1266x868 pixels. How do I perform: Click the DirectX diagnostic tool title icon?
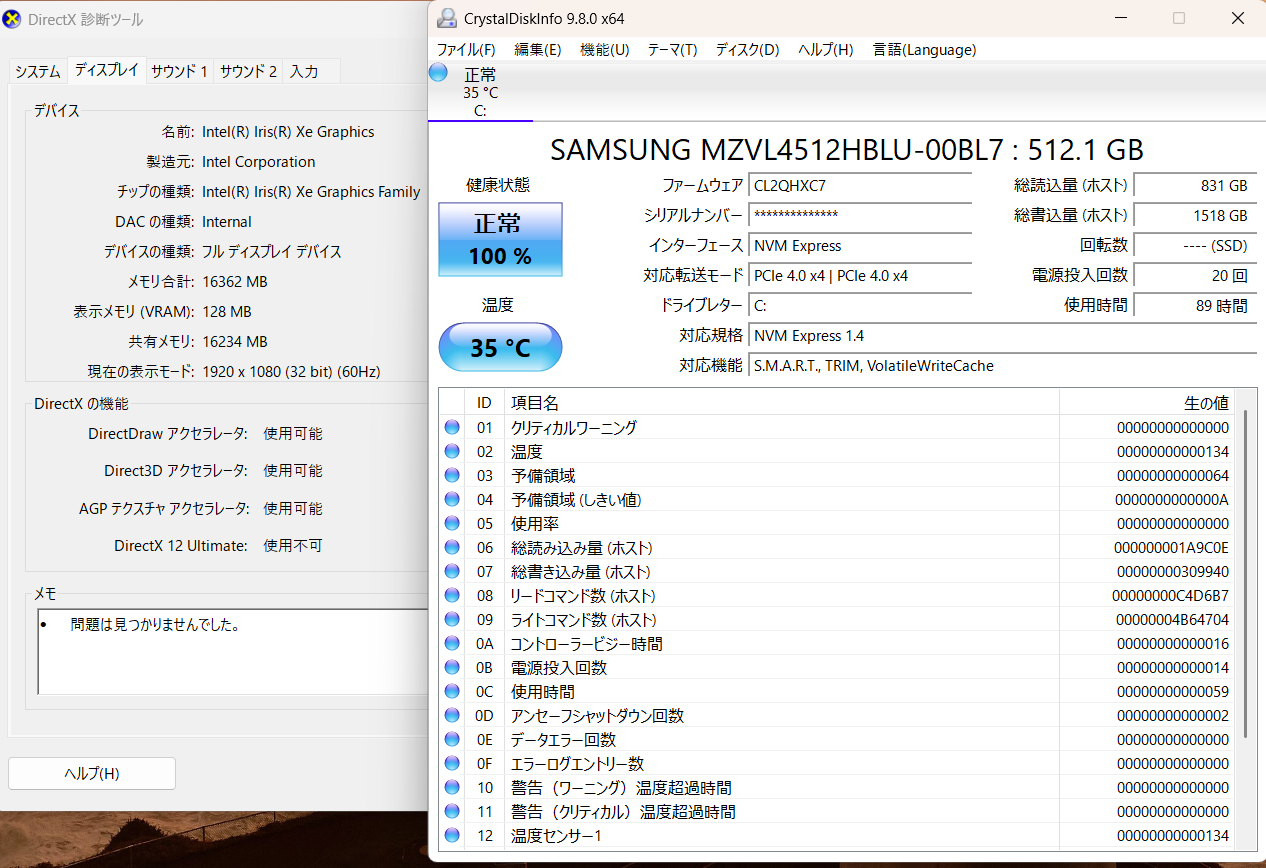tap(12, 19)
